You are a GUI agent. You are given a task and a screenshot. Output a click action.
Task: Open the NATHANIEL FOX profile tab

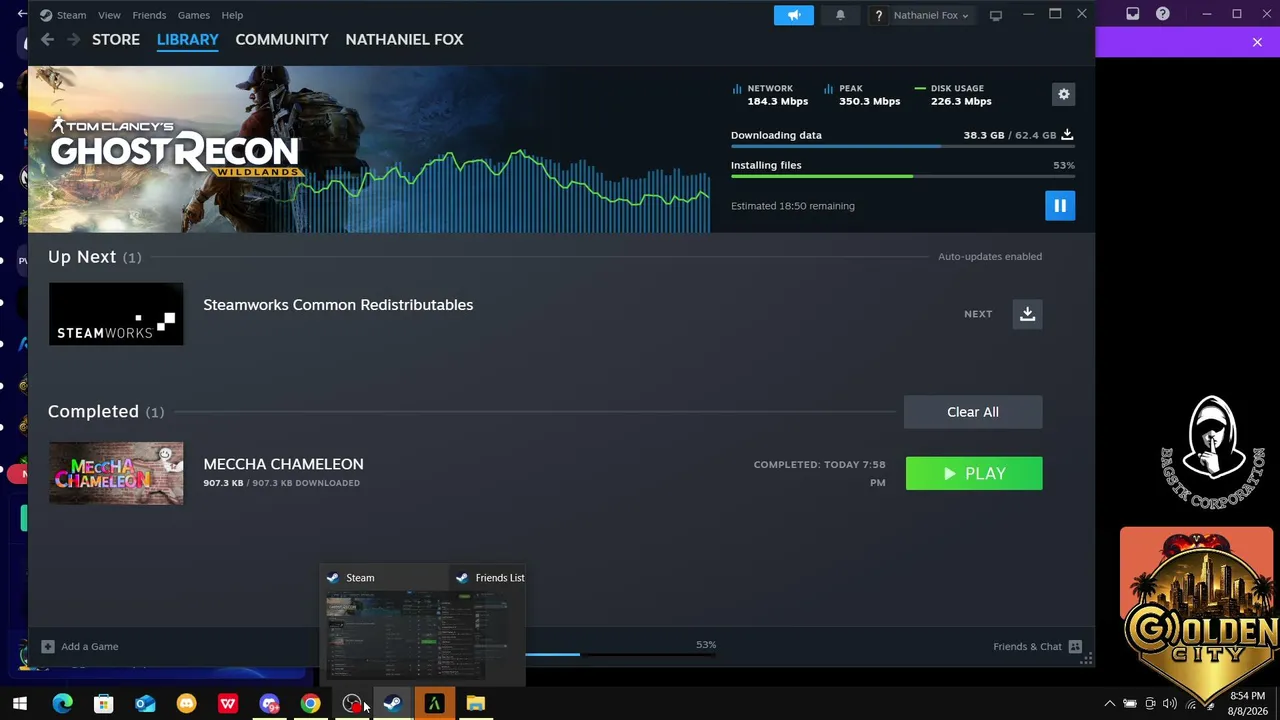[404, 39]
